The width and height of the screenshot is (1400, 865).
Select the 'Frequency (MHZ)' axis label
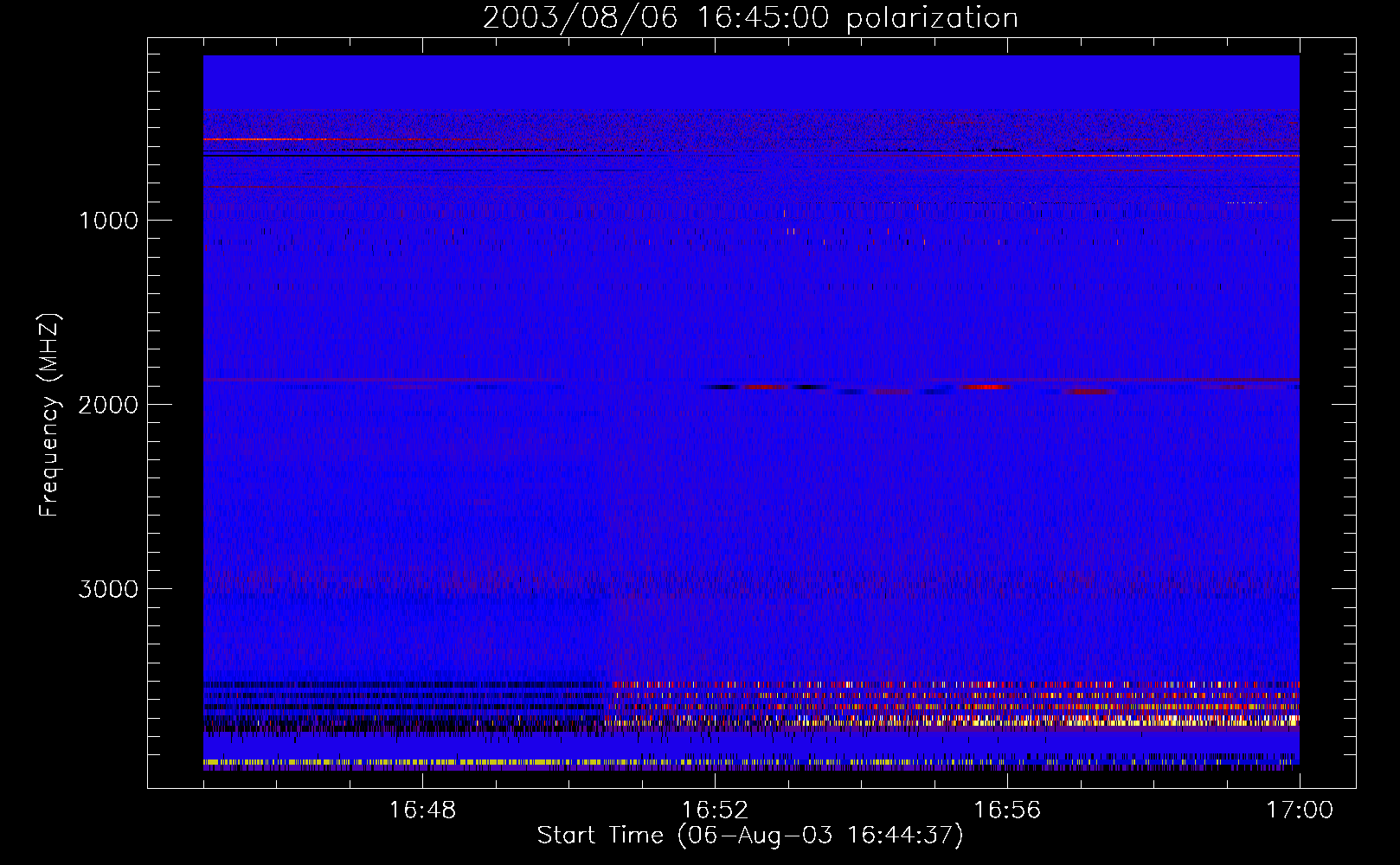(48, 415)
